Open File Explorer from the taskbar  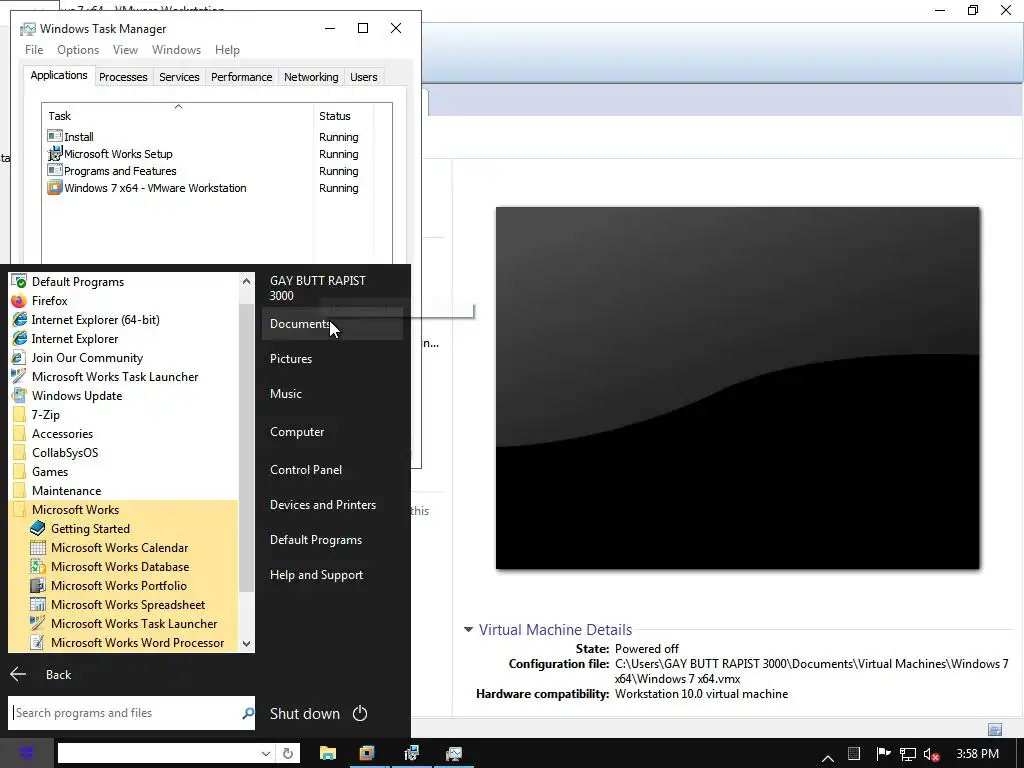(x=328, y=754)
